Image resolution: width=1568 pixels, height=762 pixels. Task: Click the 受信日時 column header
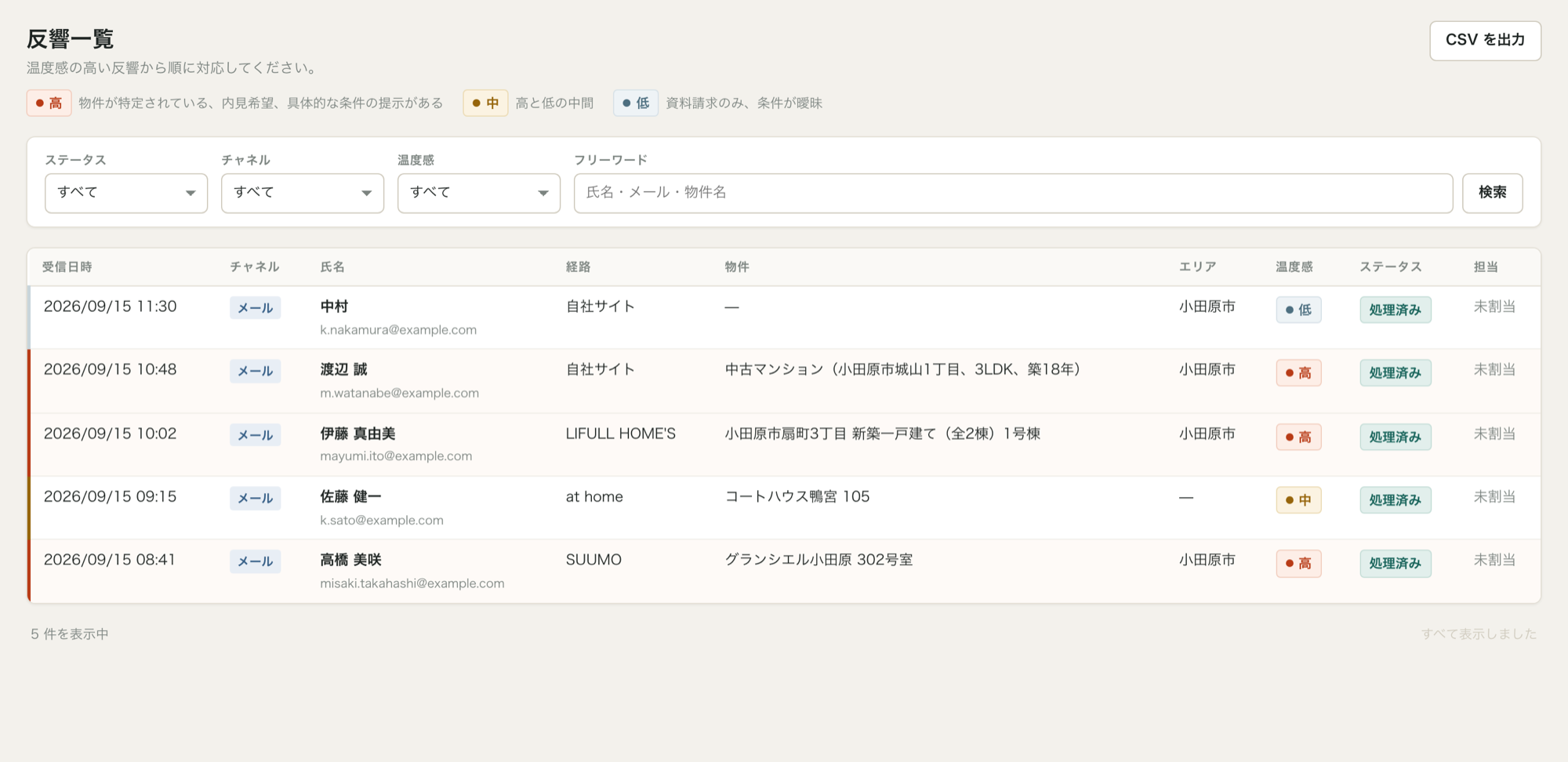tap(67, 267)
